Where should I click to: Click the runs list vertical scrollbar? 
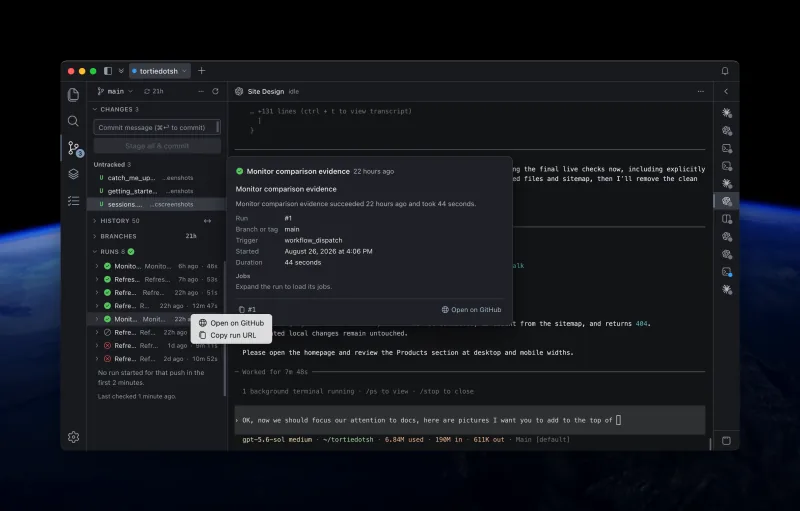coord(224,328)
